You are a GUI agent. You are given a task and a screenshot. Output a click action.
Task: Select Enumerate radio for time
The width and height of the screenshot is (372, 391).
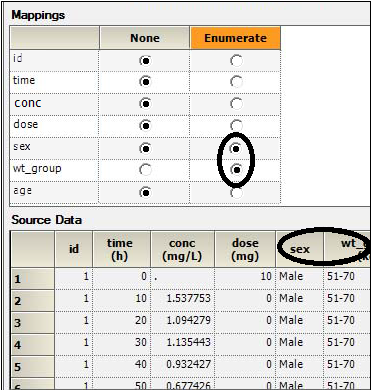236,82
